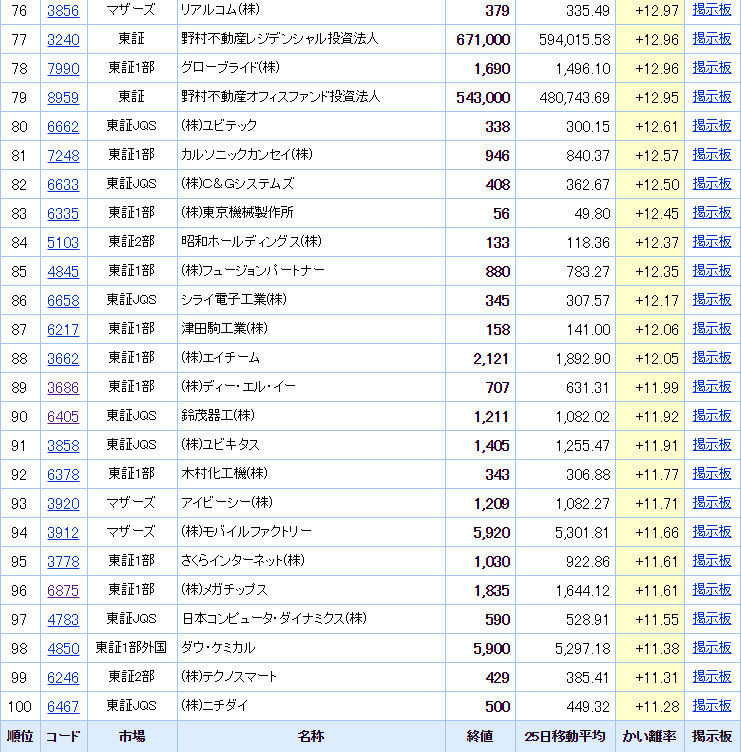Screen dimensions: 741x752
Task: Open 掲示板 link for ダウ・ケミカル
Action: 712,647
